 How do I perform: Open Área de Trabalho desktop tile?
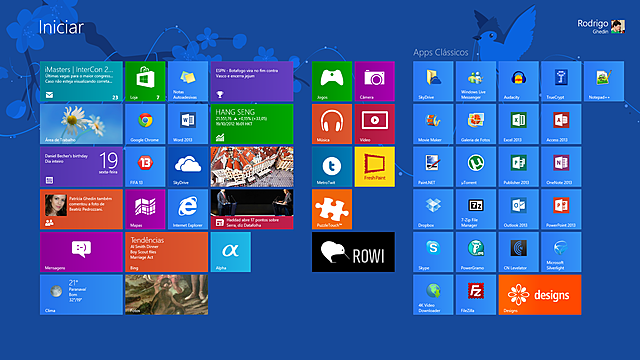point(81,124)
